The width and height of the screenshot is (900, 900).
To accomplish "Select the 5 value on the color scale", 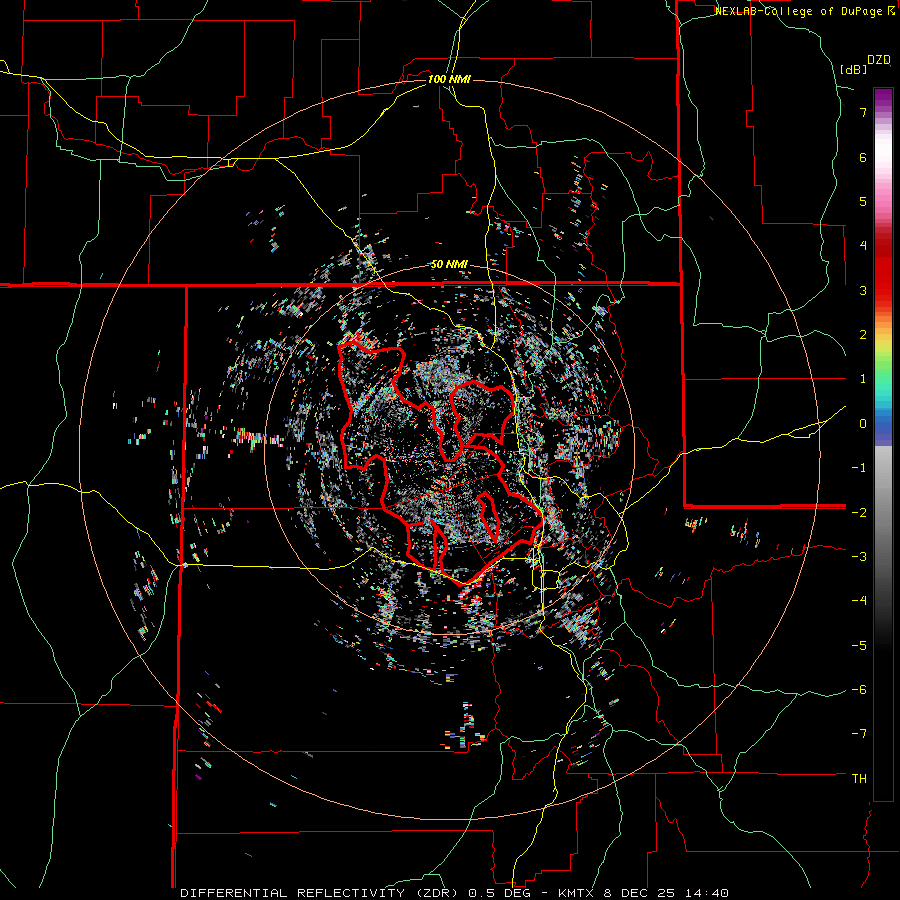I will pyautogui.click(x=863, y=201).
